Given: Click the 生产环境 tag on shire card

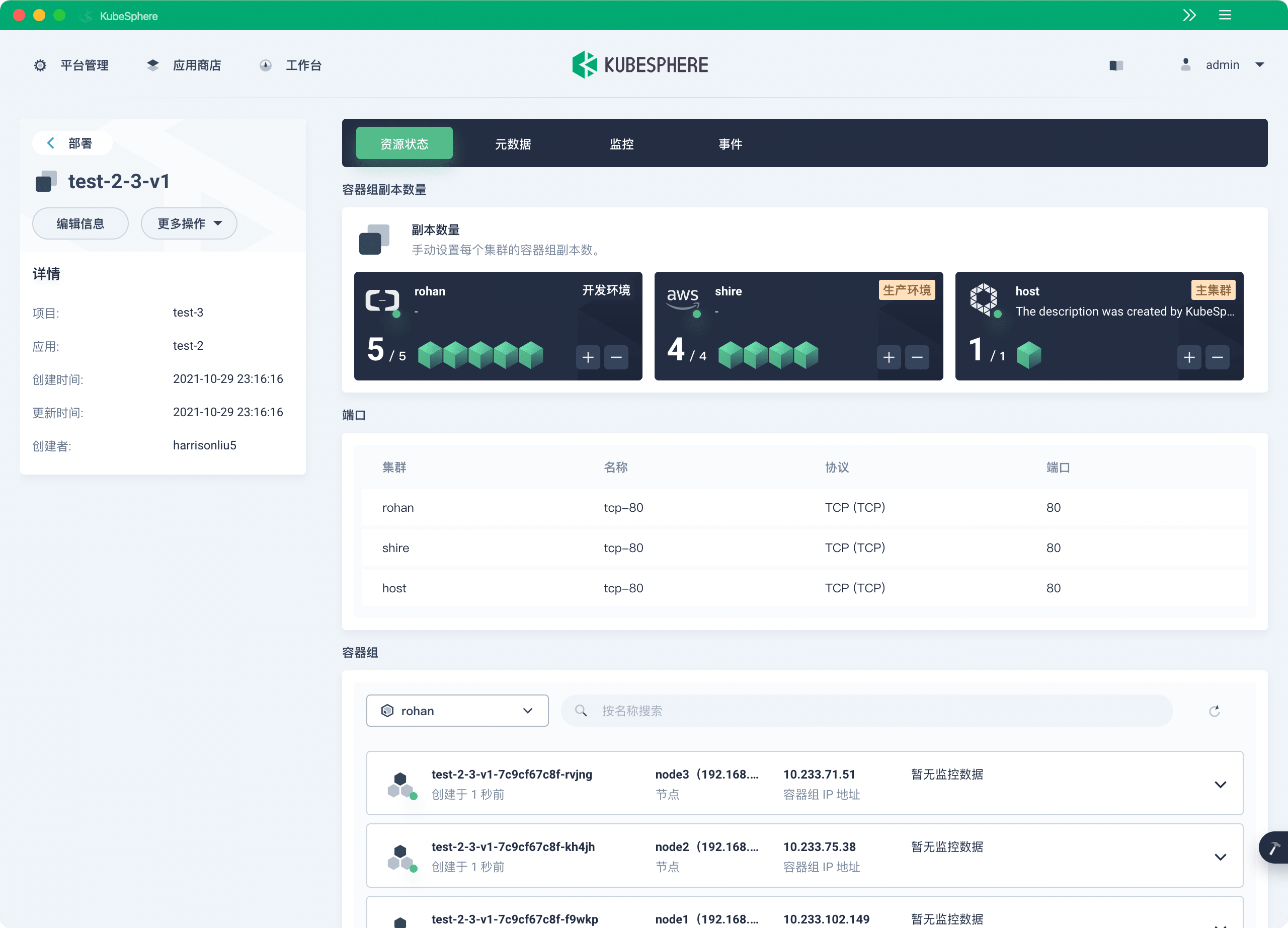Looking at the screenshot, I should pyautogui.click(x=906, y=290).
